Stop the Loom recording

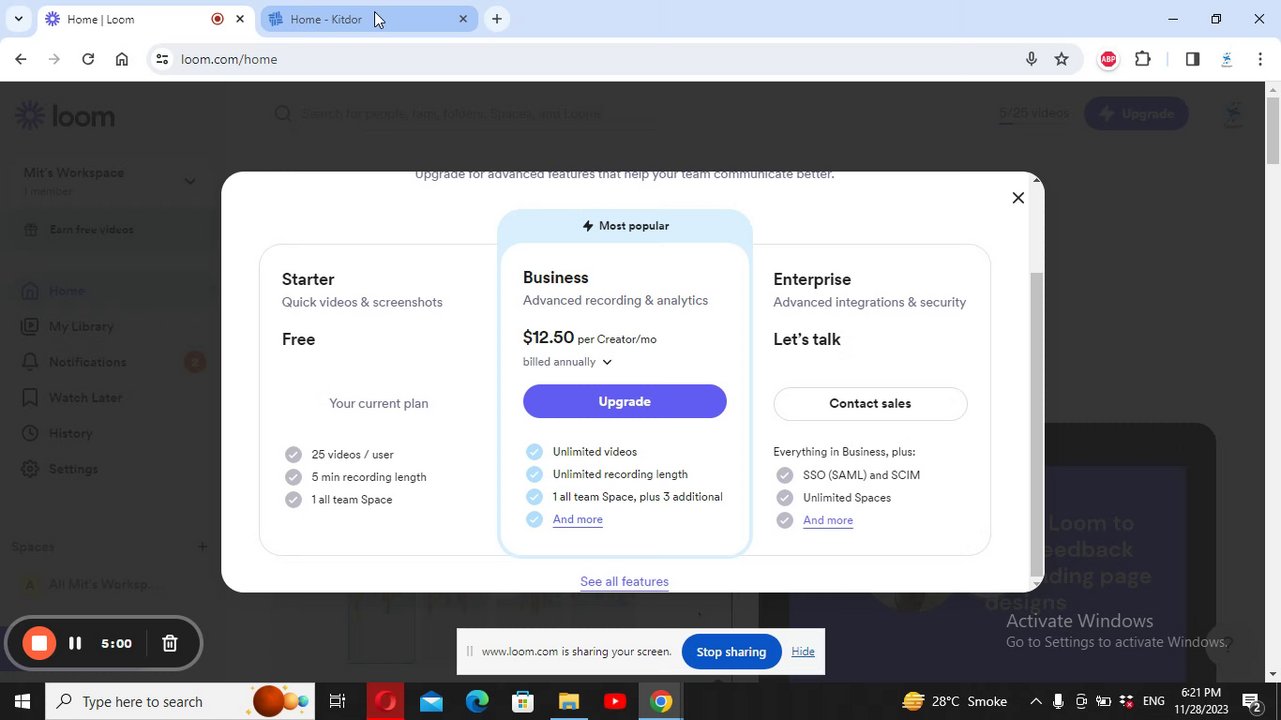pyautogui.click(x=39, y=643)
